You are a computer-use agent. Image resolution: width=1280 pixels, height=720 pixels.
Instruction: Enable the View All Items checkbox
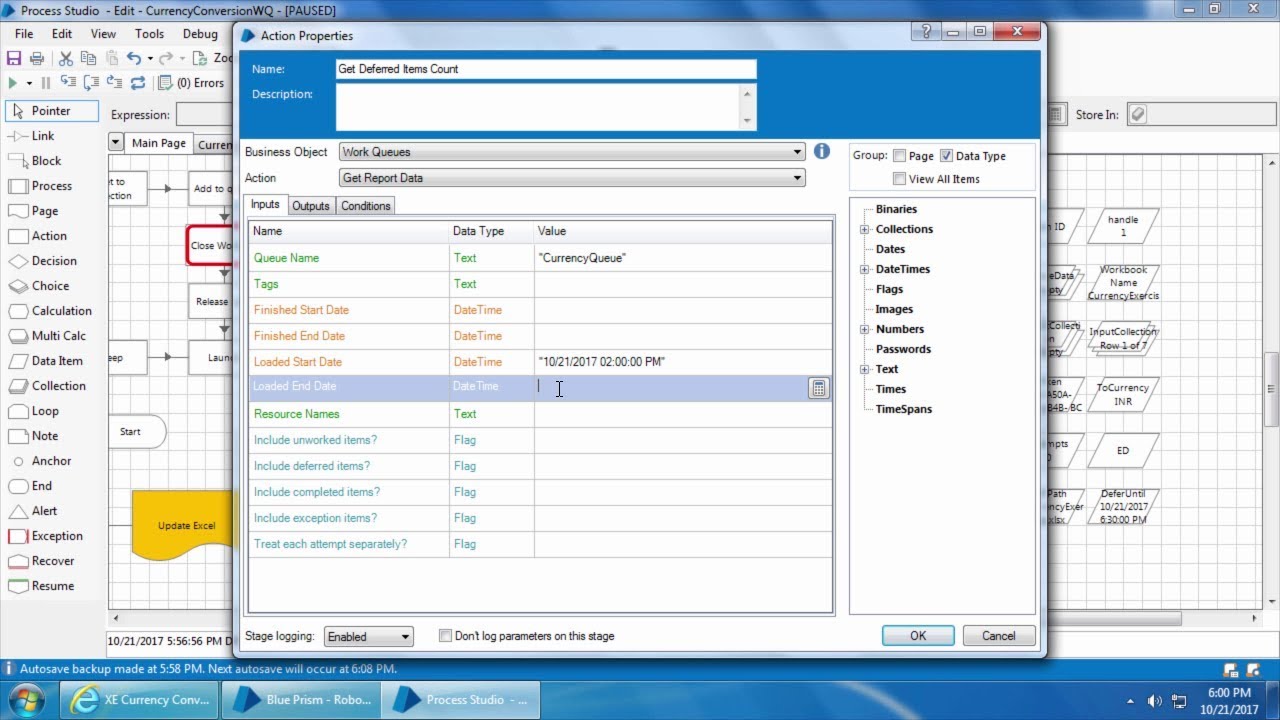click(x=900, y=179)
